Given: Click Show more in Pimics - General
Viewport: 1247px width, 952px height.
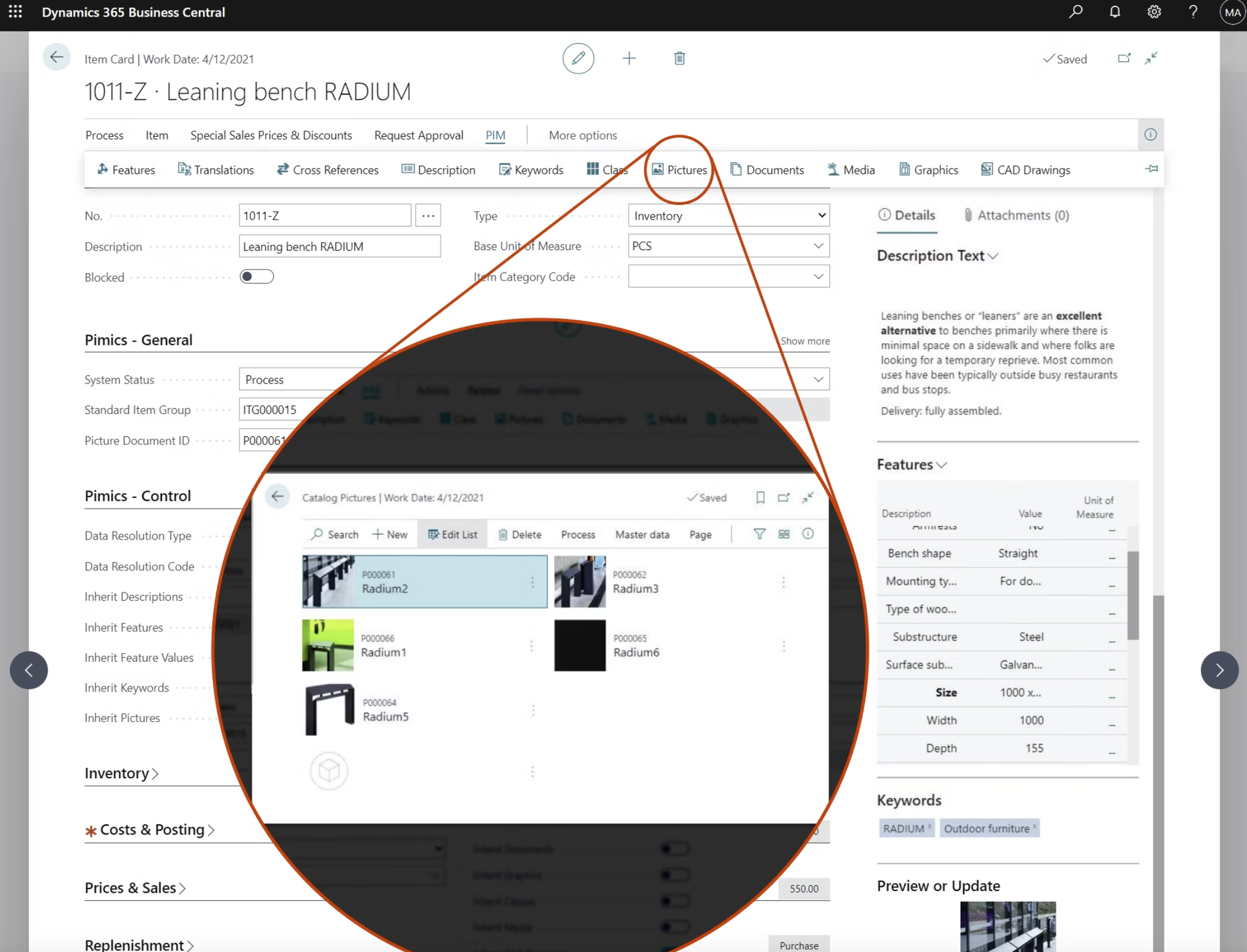Looking at the screenshot, I should 805,341.
